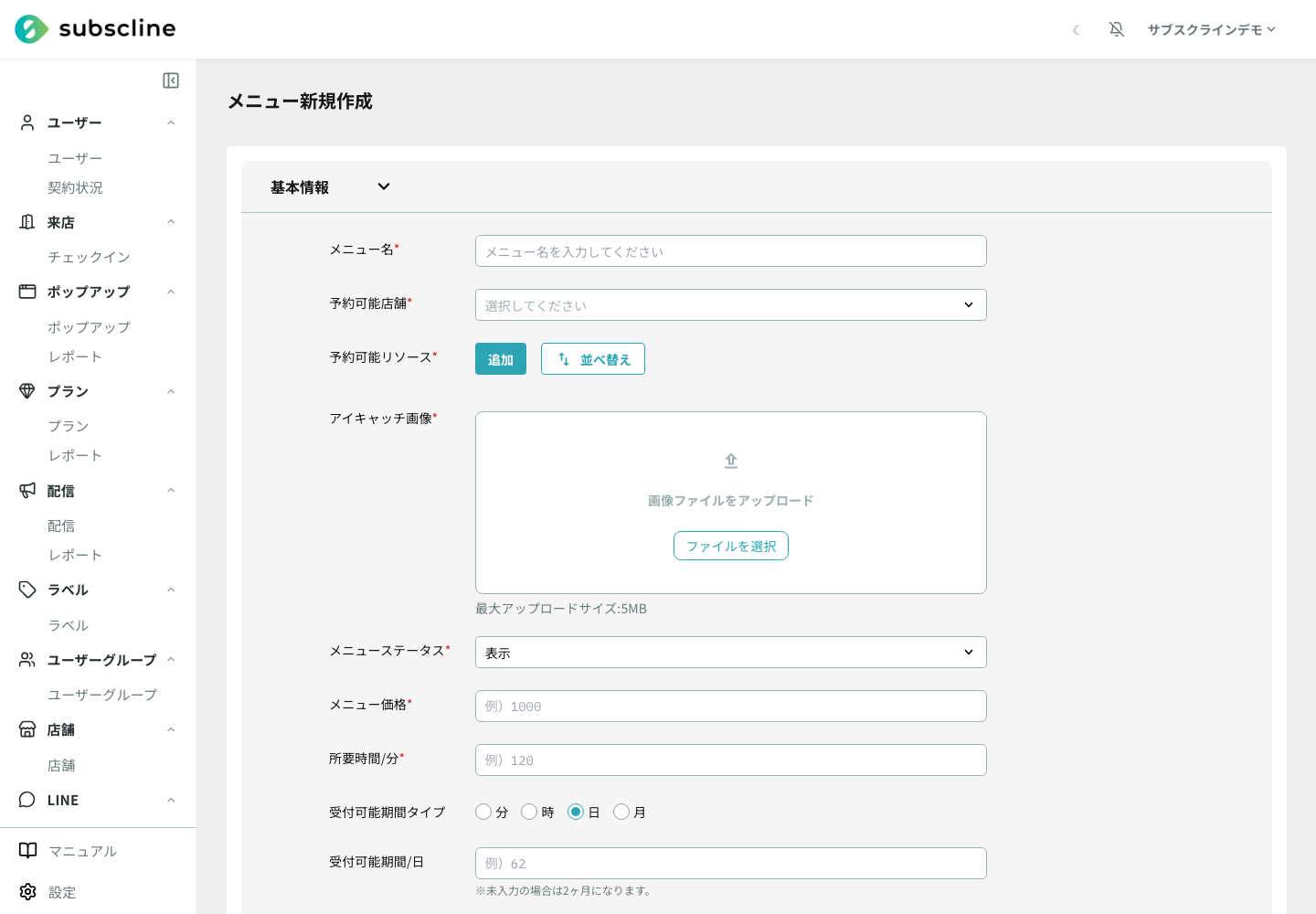
Task: Click the ユーザーグループ people icon
Action: pyautogui.click(x=27, y=660)
